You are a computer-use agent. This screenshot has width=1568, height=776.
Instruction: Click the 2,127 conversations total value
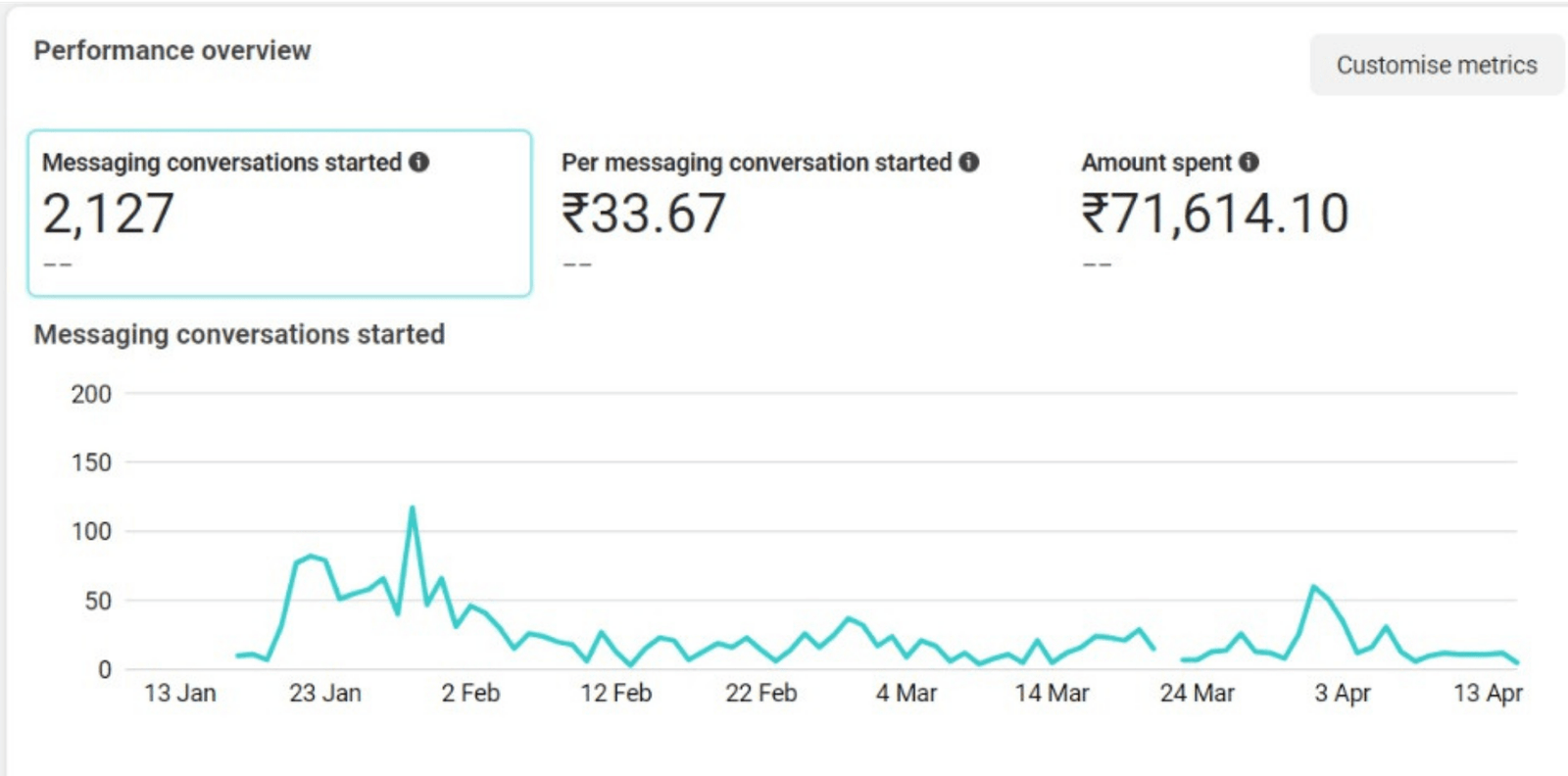(108, 214)
